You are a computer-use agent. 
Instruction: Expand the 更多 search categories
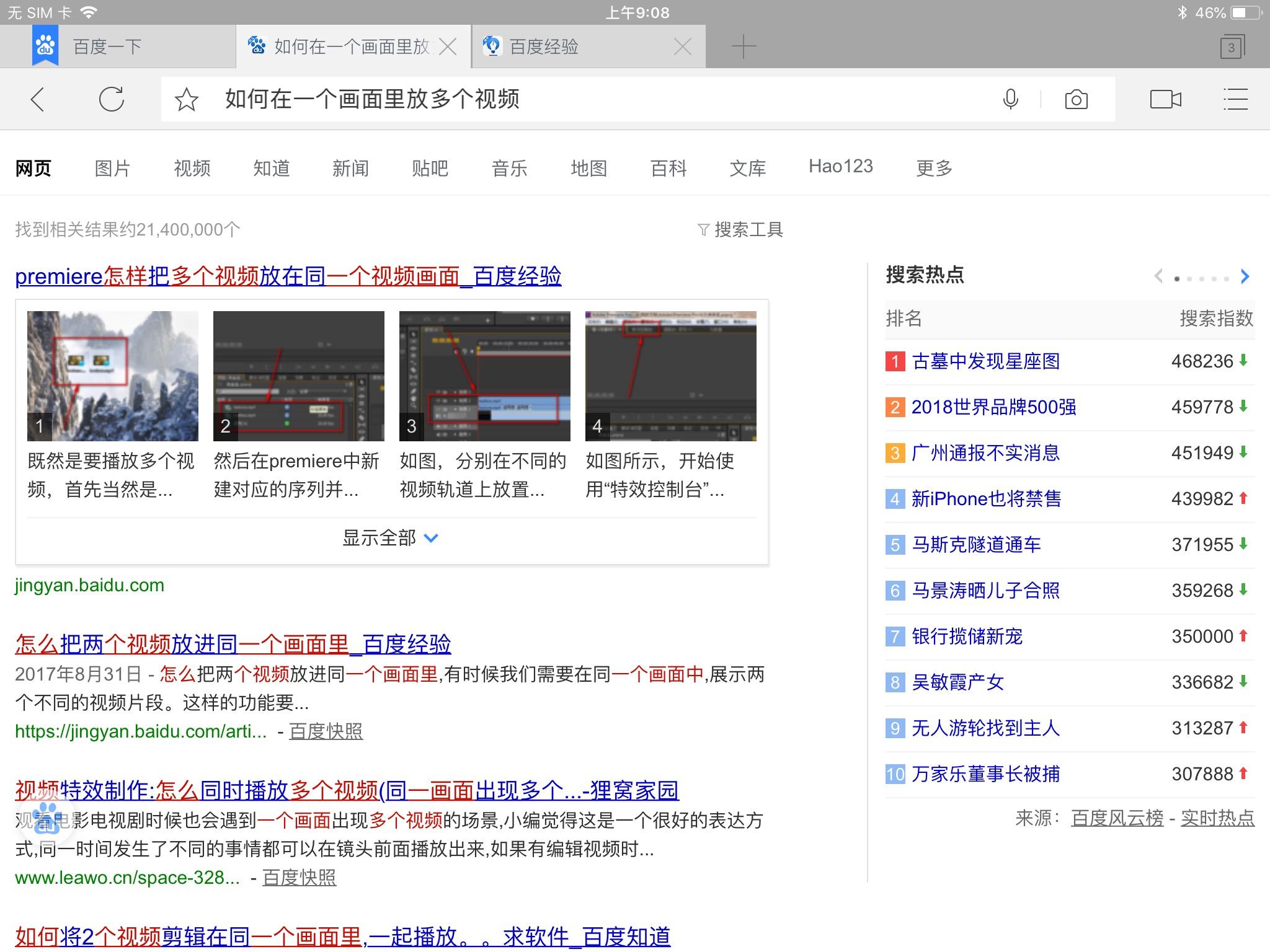tap(934, 168)
